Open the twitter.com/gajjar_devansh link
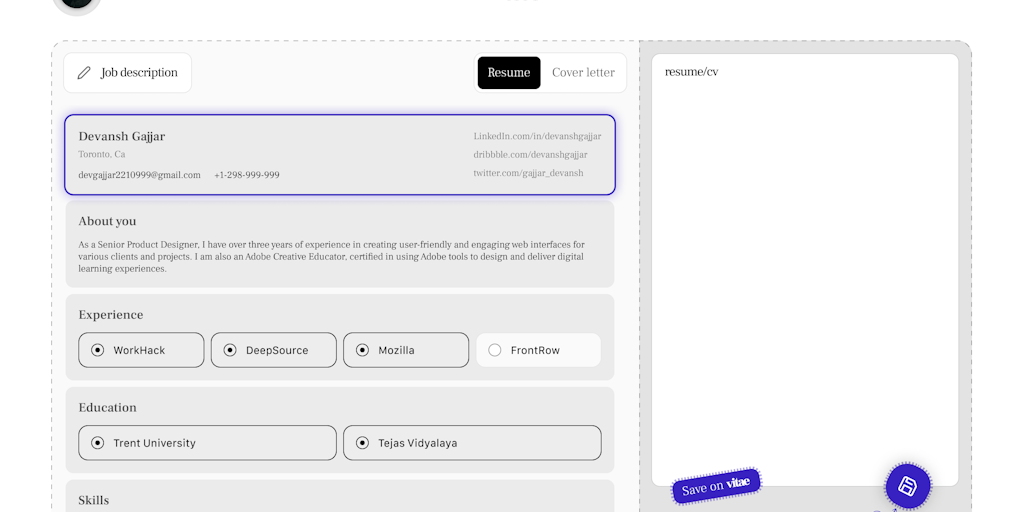 point(528,173)
